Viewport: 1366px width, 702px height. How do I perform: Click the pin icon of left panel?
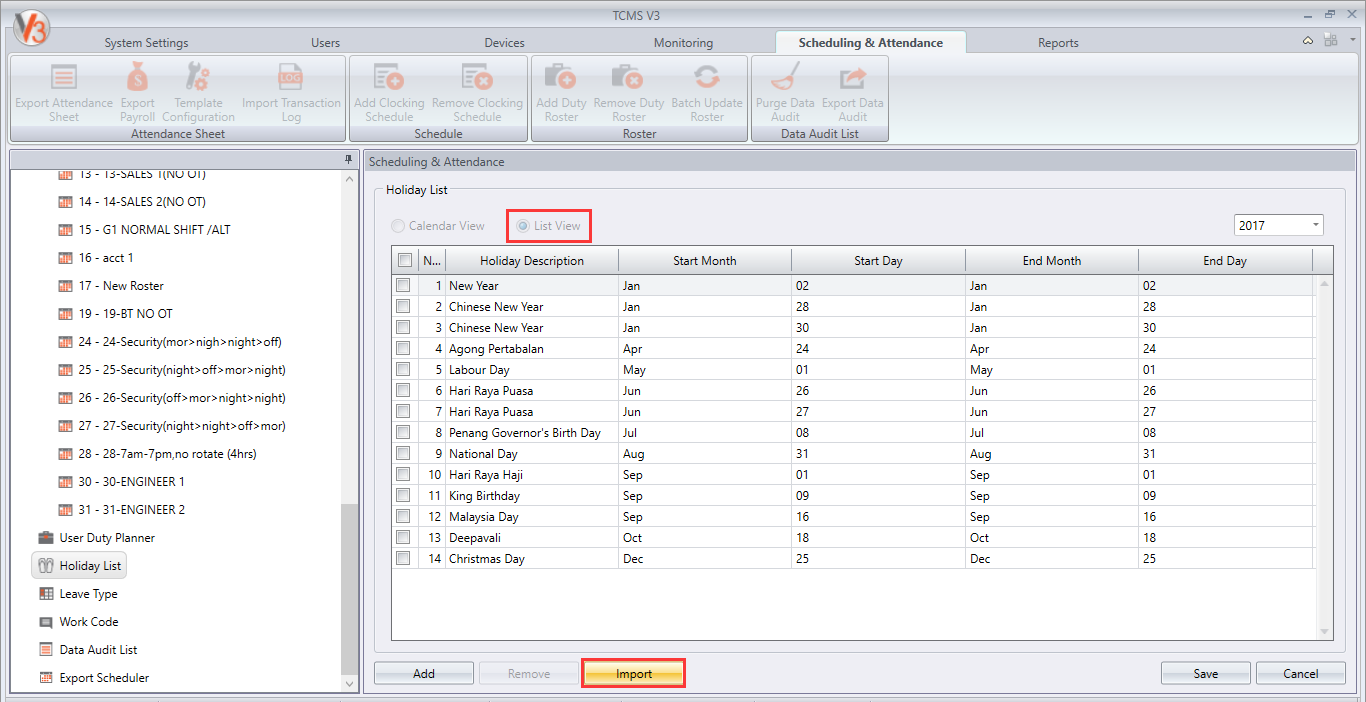[348, 160]
